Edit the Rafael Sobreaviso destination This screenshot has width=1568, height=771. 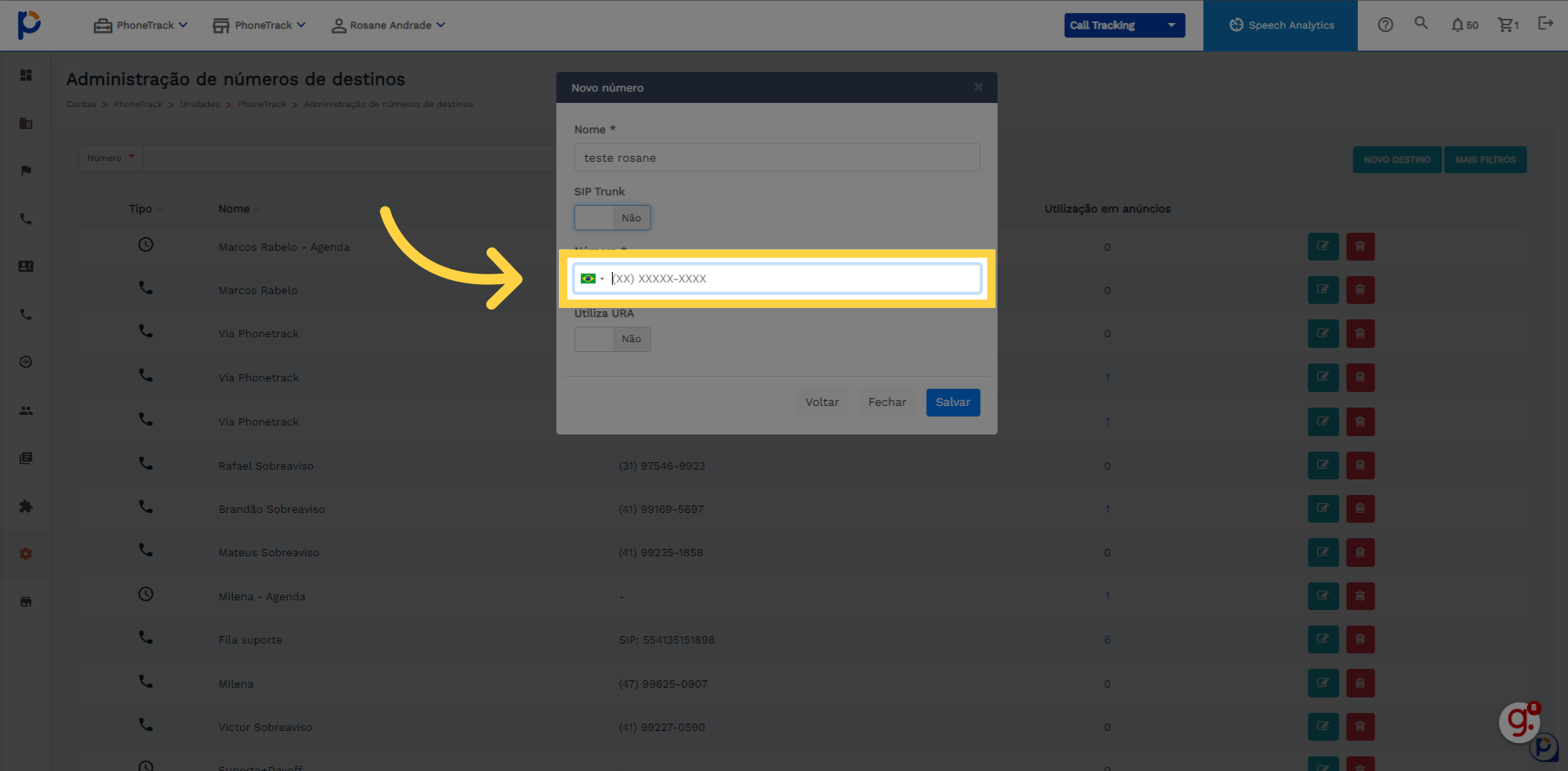(1322, 466)
